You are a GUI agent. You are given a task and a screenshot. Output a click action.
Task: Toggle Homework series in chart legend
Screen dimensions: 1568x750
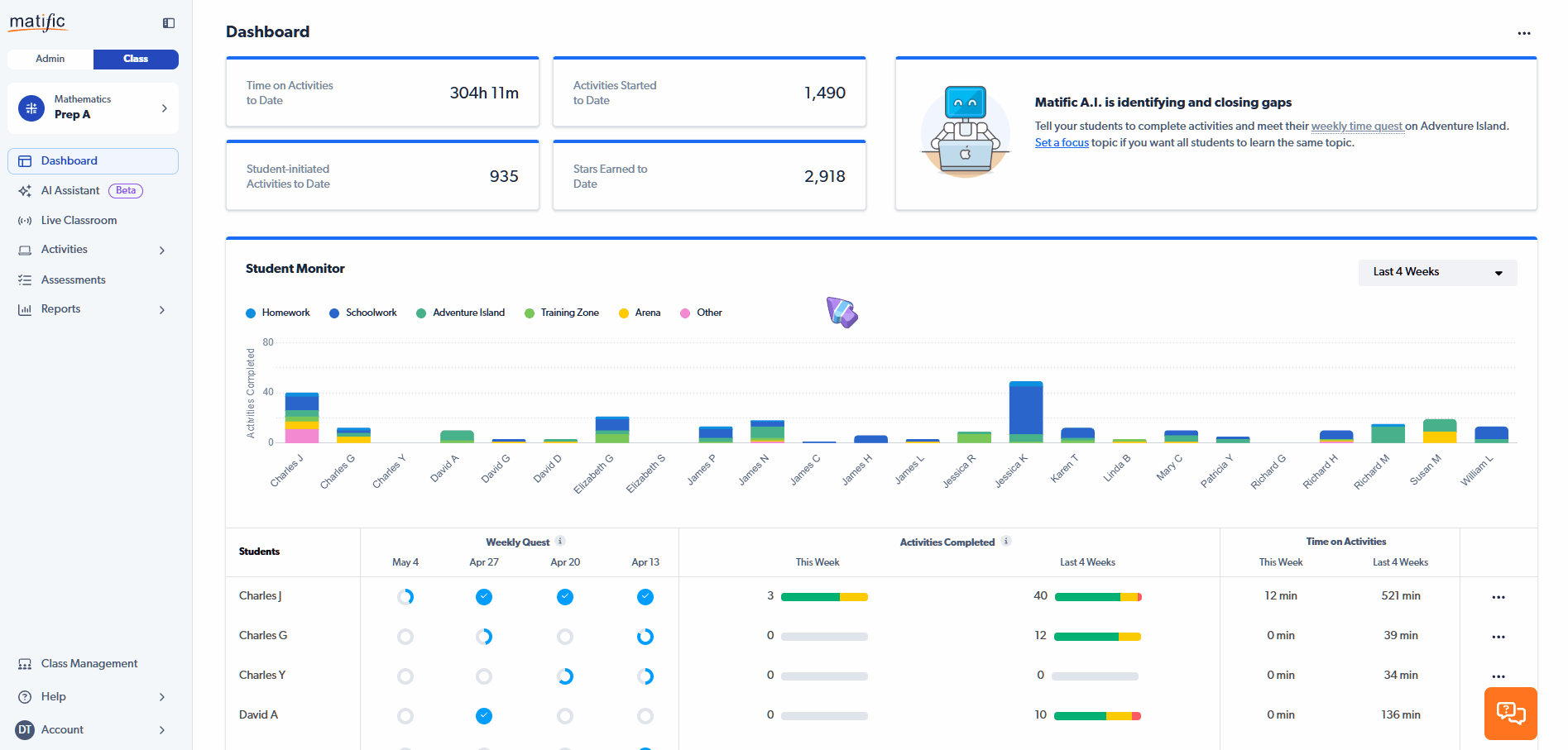click(x=278, y=313)
